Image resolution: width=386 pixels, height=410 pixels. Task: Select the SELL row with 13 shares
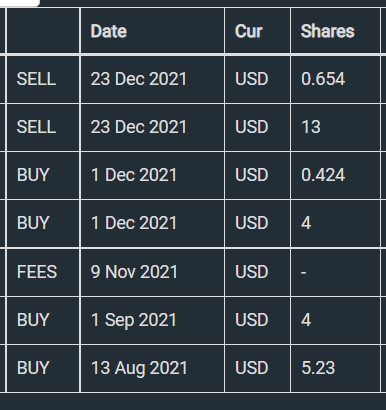tap(193, 127)
